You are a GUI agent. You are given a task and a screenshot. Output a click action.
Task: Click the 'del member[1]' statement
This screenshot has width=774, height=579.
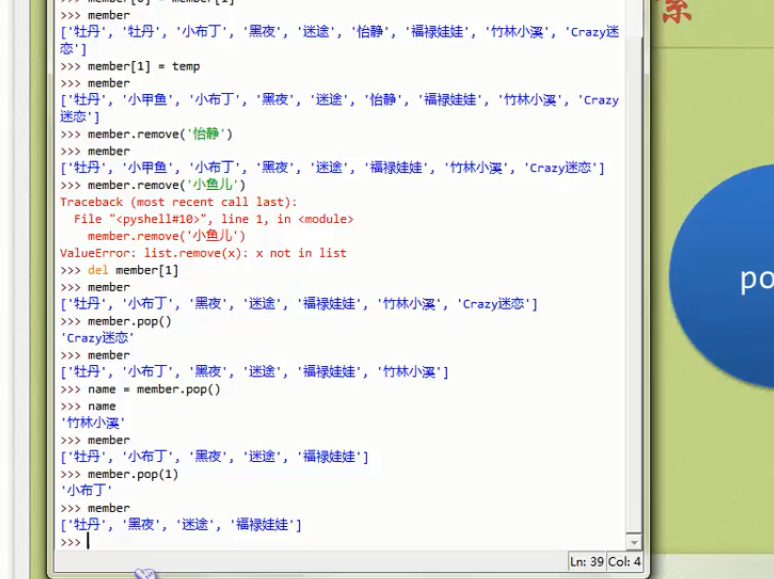133,270
